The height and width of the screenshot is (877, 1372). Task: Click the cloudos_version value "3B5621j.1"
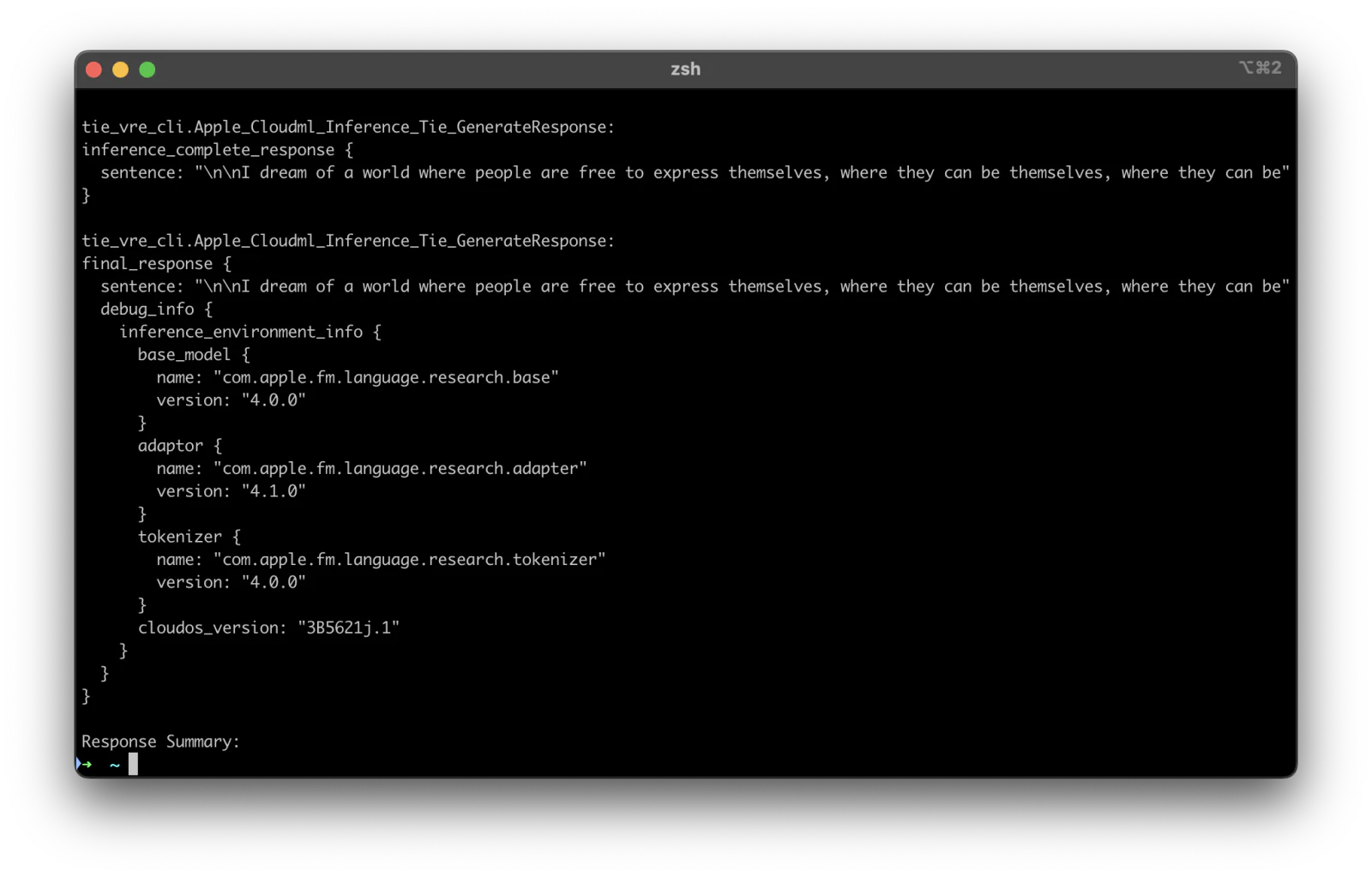348,628
